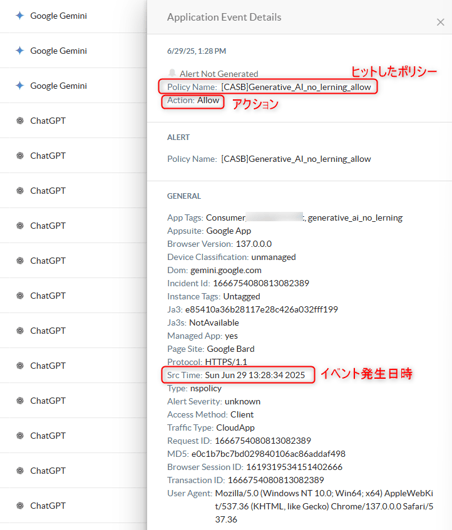Select the 'generative_ai_no_lerning' app tag
Image resolution: width=452 pixels, height=530 pixels.
[355, 218]
